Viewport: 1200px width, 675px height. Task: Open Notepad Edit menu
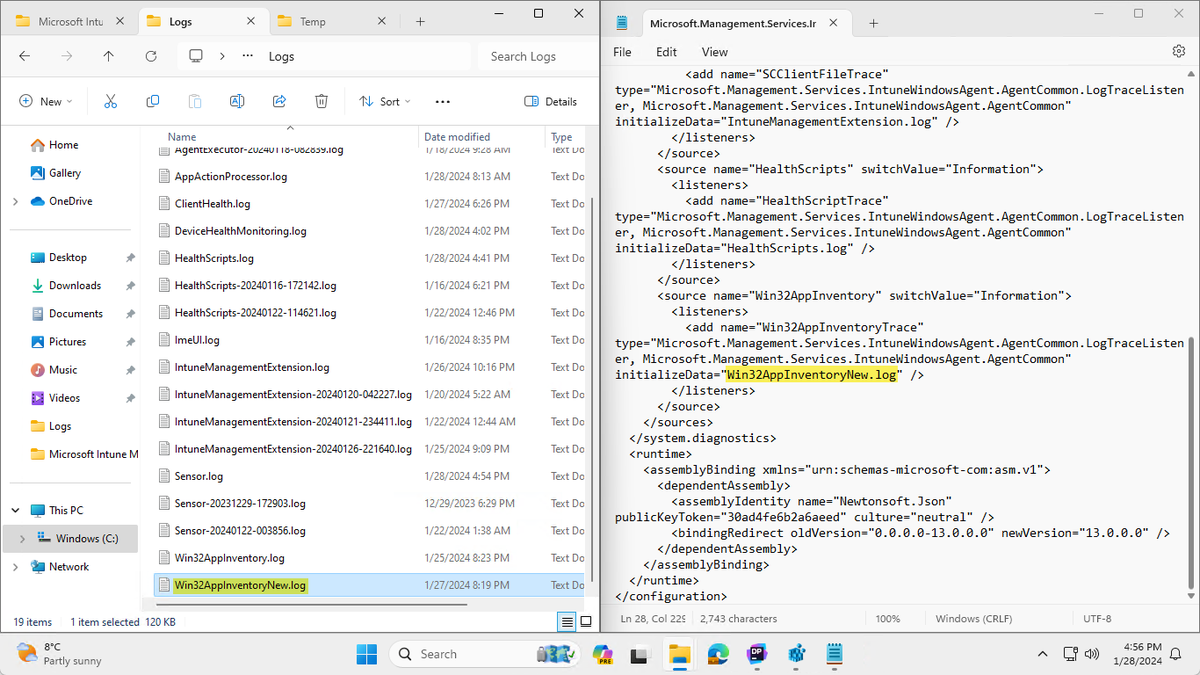[x=666, y=52]
